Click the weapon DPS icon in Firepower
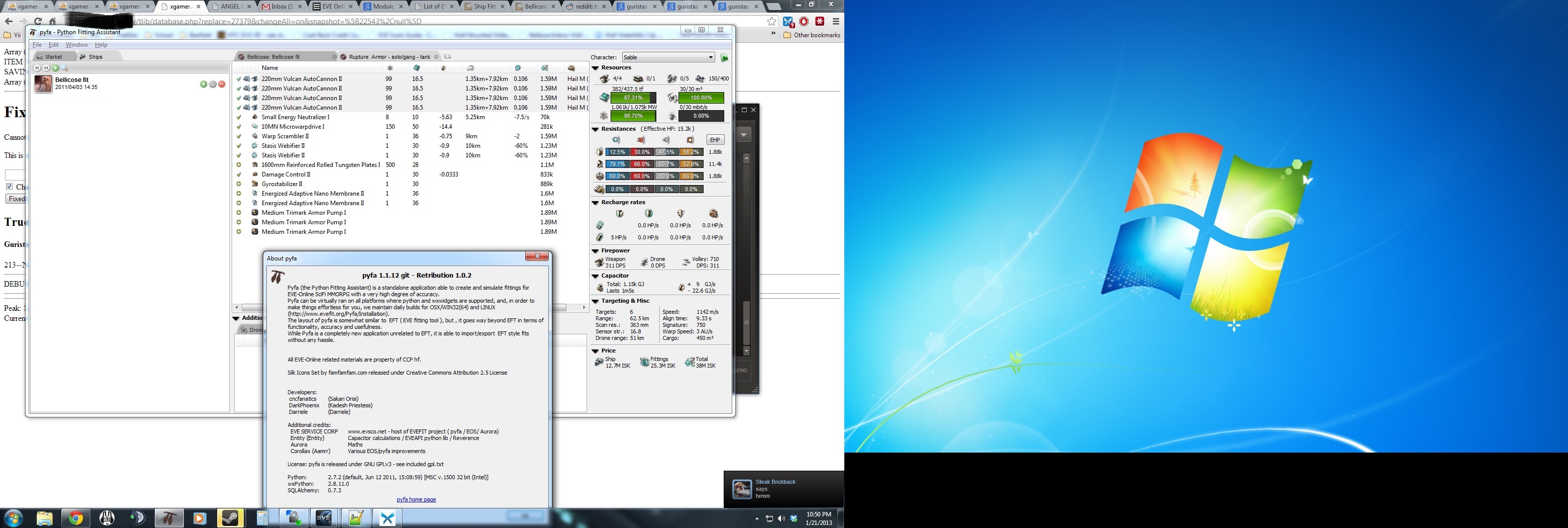The height and width of the screenshot is (528, 1568). pyautogui.click(x=600, y=262)
